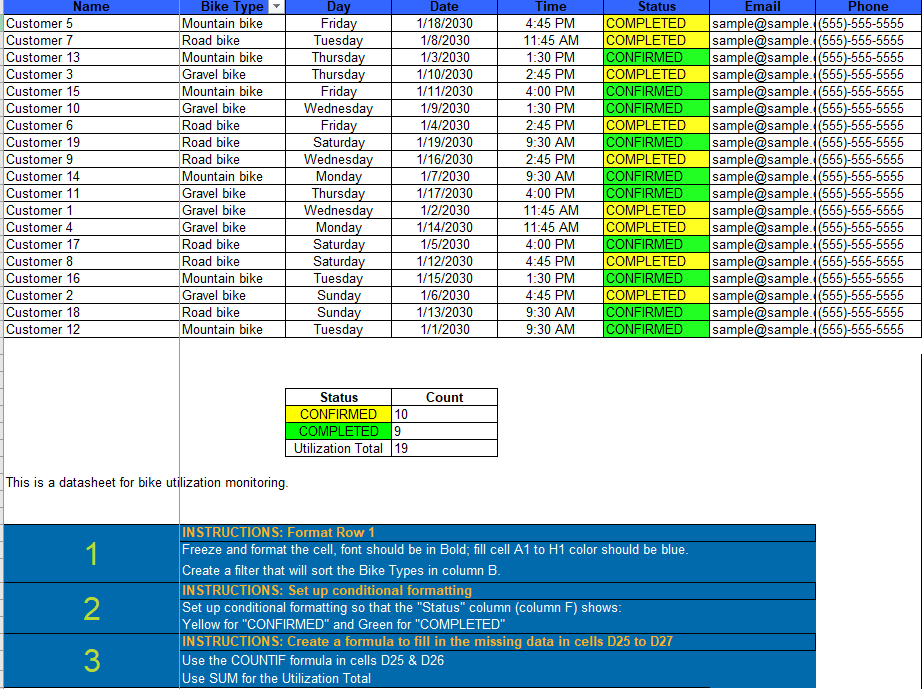
Task: Select the 'INSTRUCTIONS: Format Row 1' heading
Action: point(279,533)
